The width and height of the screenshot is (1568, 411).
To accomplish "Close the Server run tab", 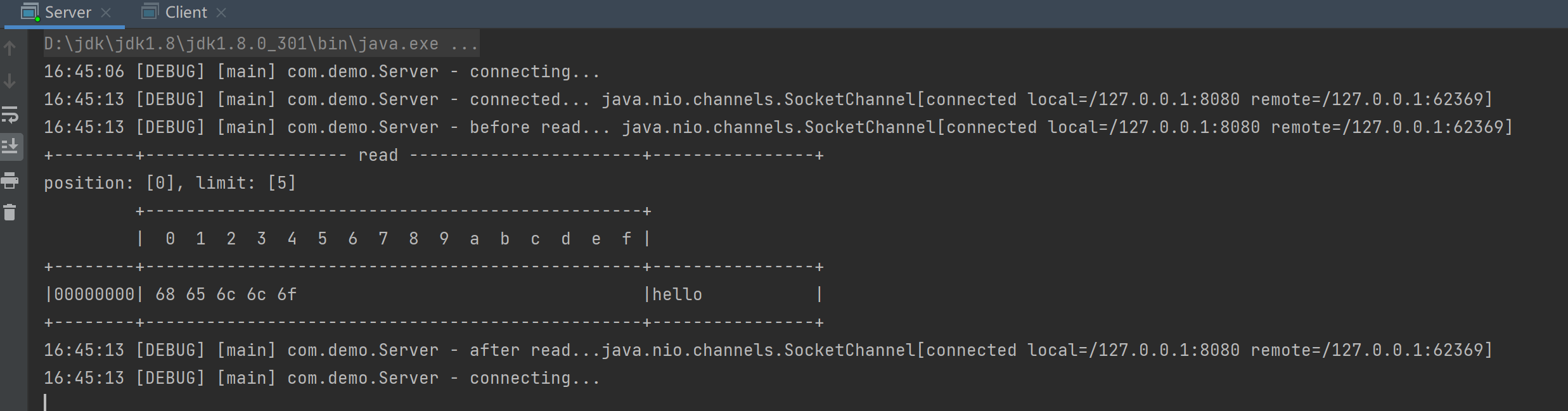I will tap(106, 13).
